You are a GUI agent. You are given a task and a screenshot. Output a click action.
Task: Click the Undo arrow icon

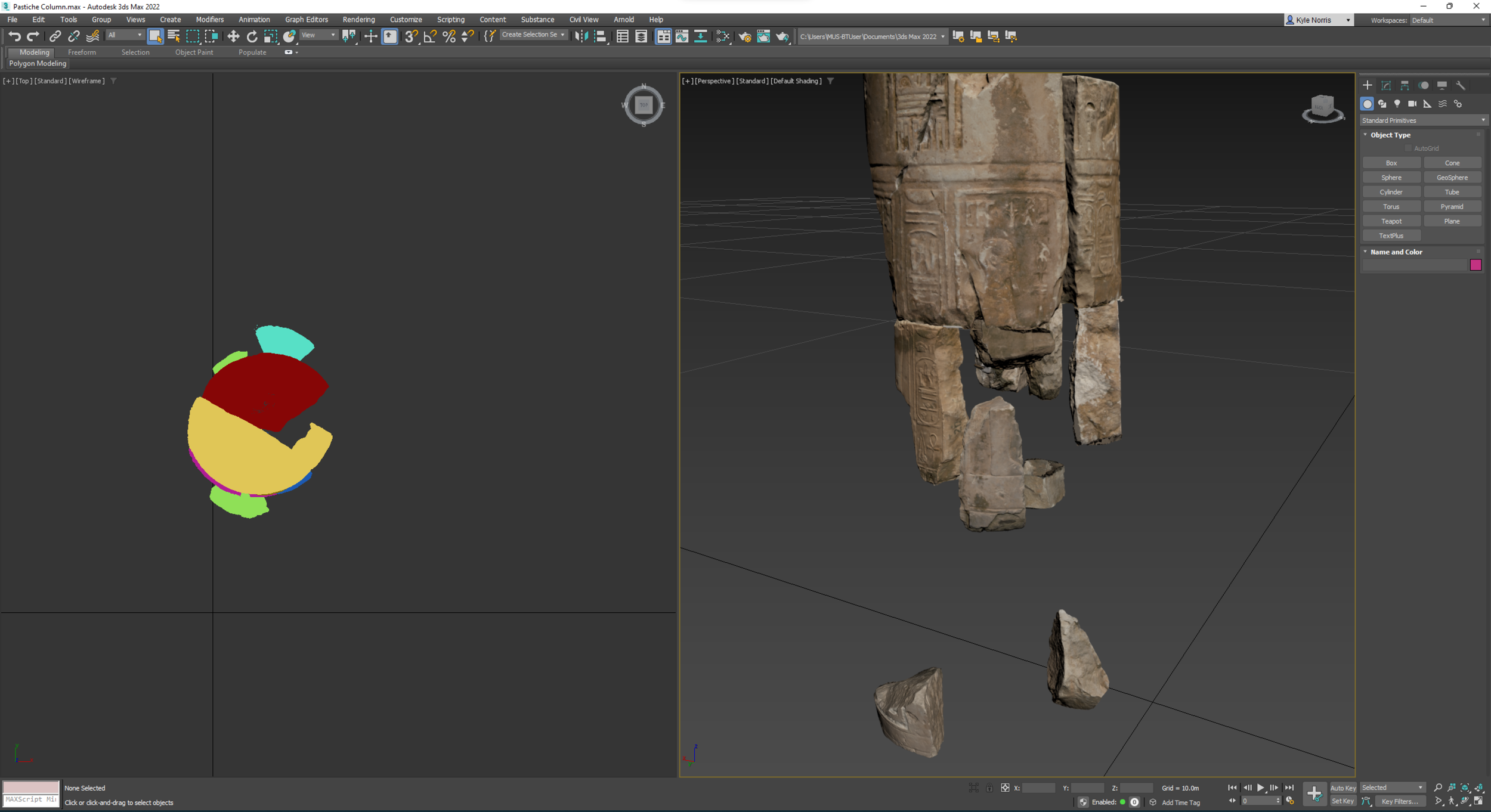click(14, 36)
